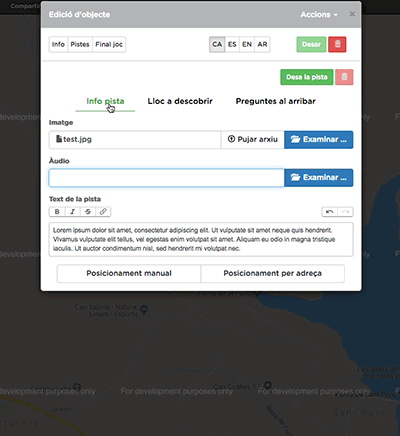The height and width of the screenshot is (436, 400).
Task: Select the Lloc a descobrir tab
Action: coord(180,101)
